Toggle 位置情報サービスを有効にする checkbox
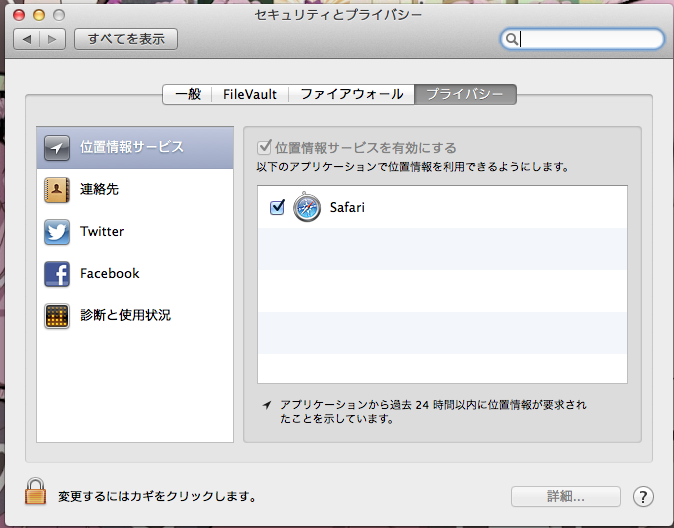This screenshot has height=528, width=674. (x=265, y=147)
